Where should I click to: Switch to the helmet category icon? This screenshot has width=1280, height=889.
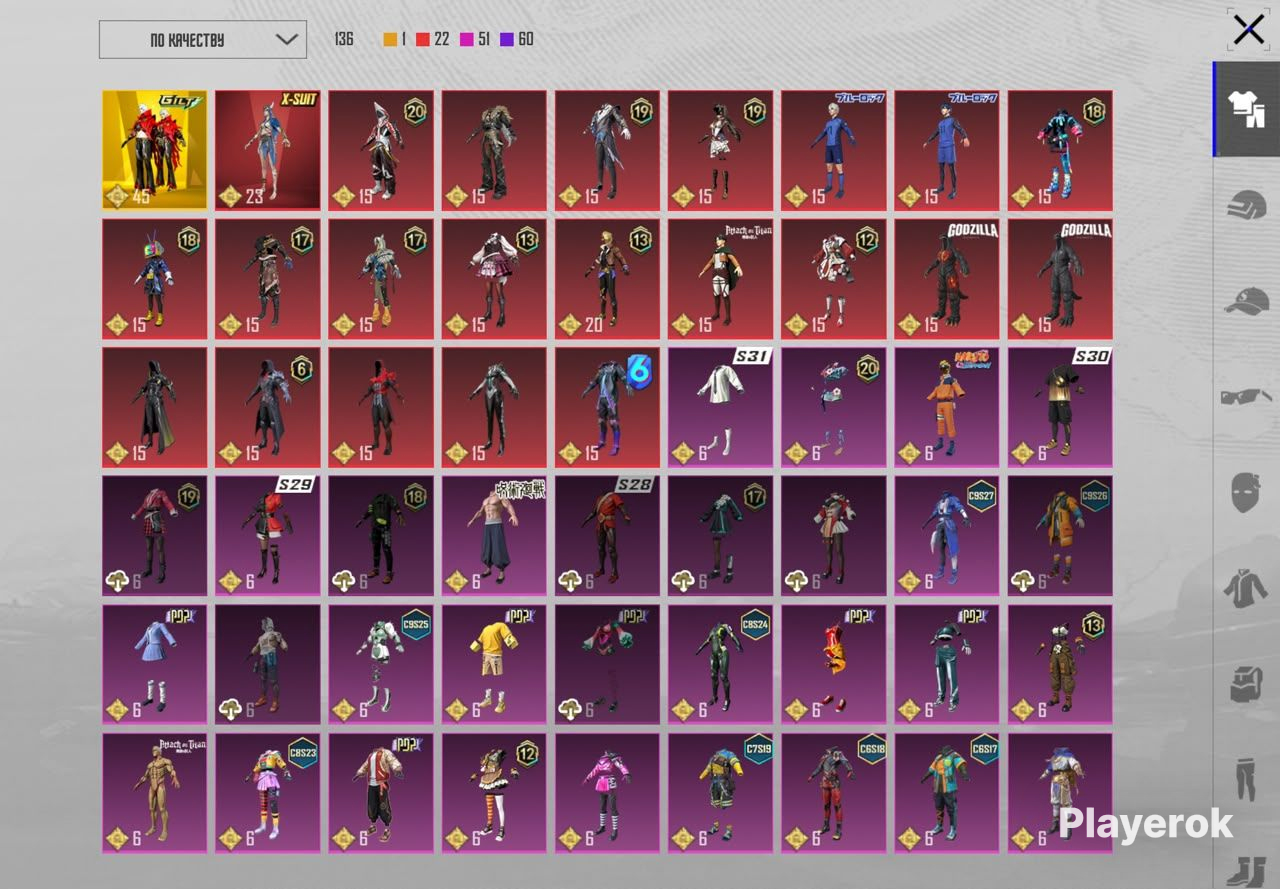pos(1246,205)
